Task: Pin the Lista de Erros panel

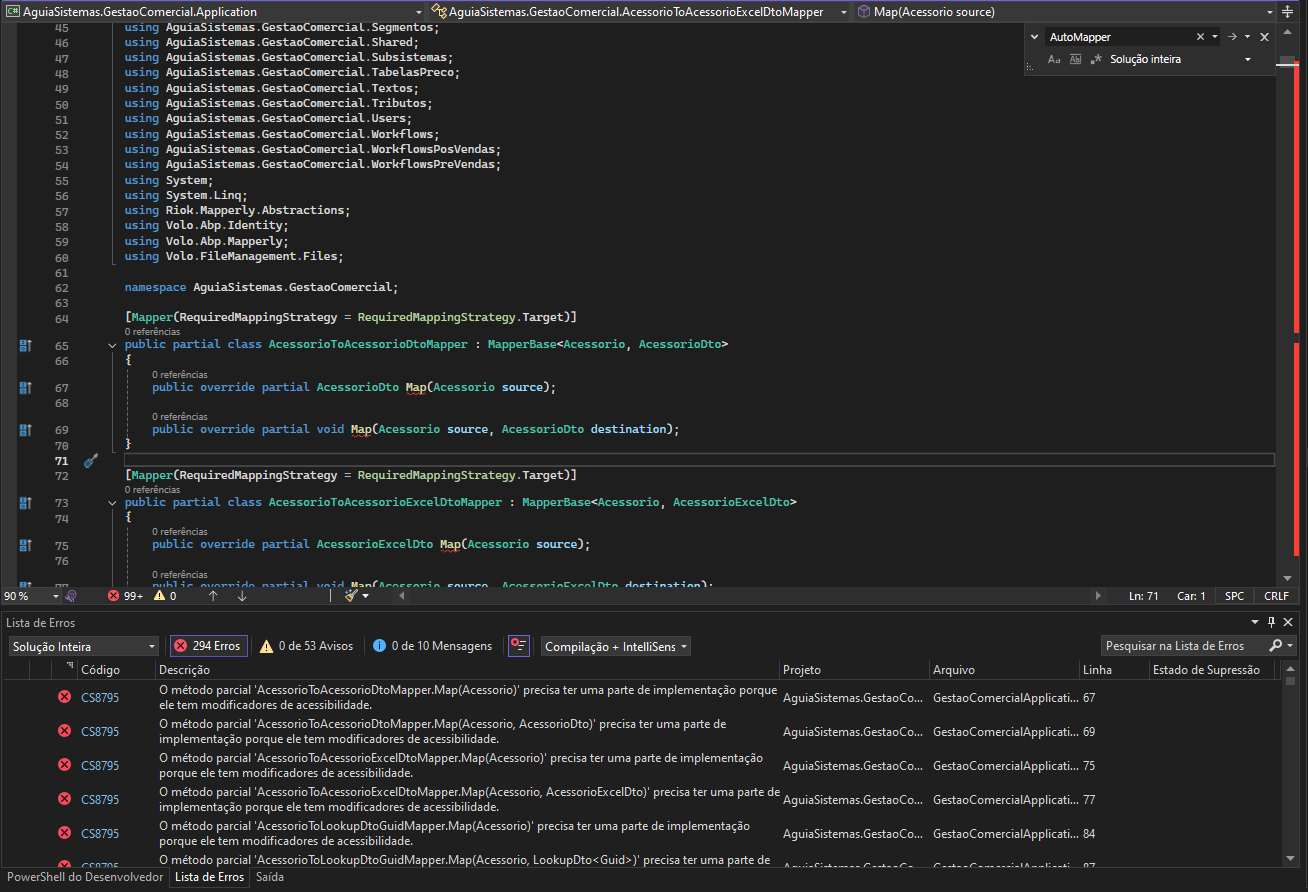Action: [1272, 622]
